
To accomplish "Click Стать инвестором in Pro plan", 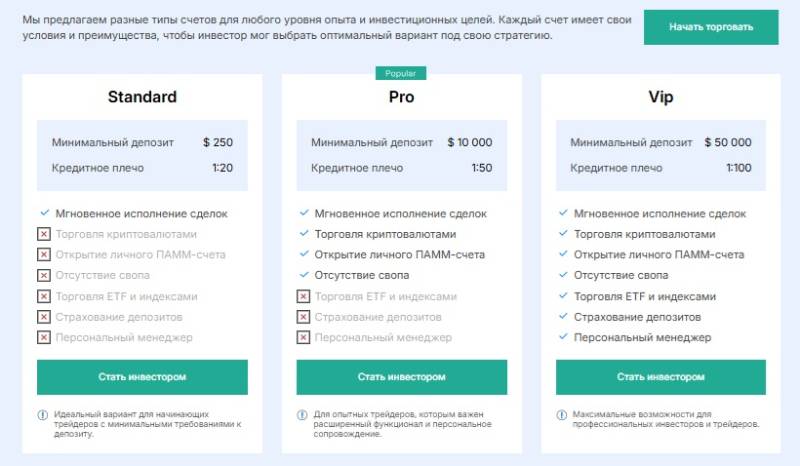I will (401, 377).
